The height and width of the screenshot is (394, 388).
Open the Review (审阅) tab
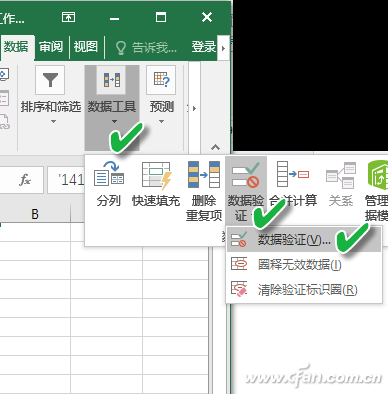(x=51, y=47)
